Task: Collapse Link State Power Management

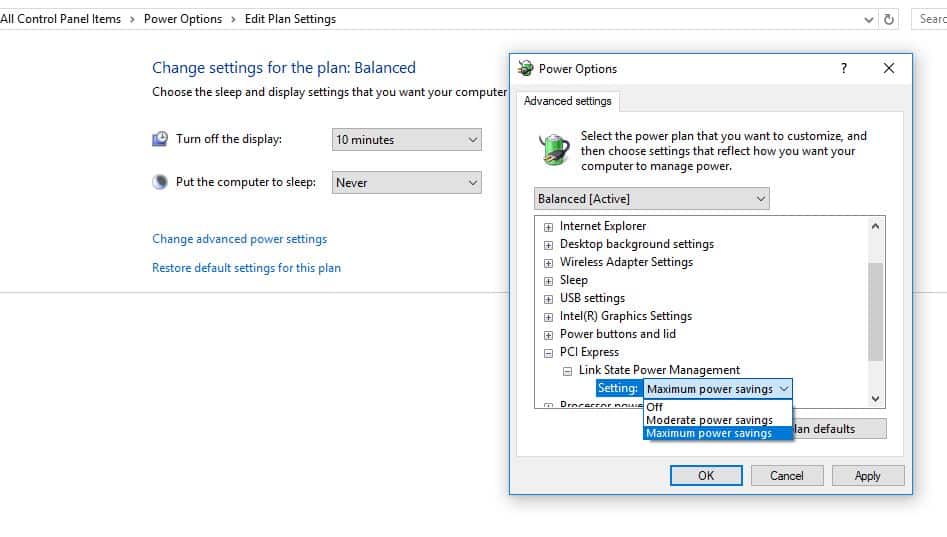Action: pyautogui.click(x=567, y=371)
